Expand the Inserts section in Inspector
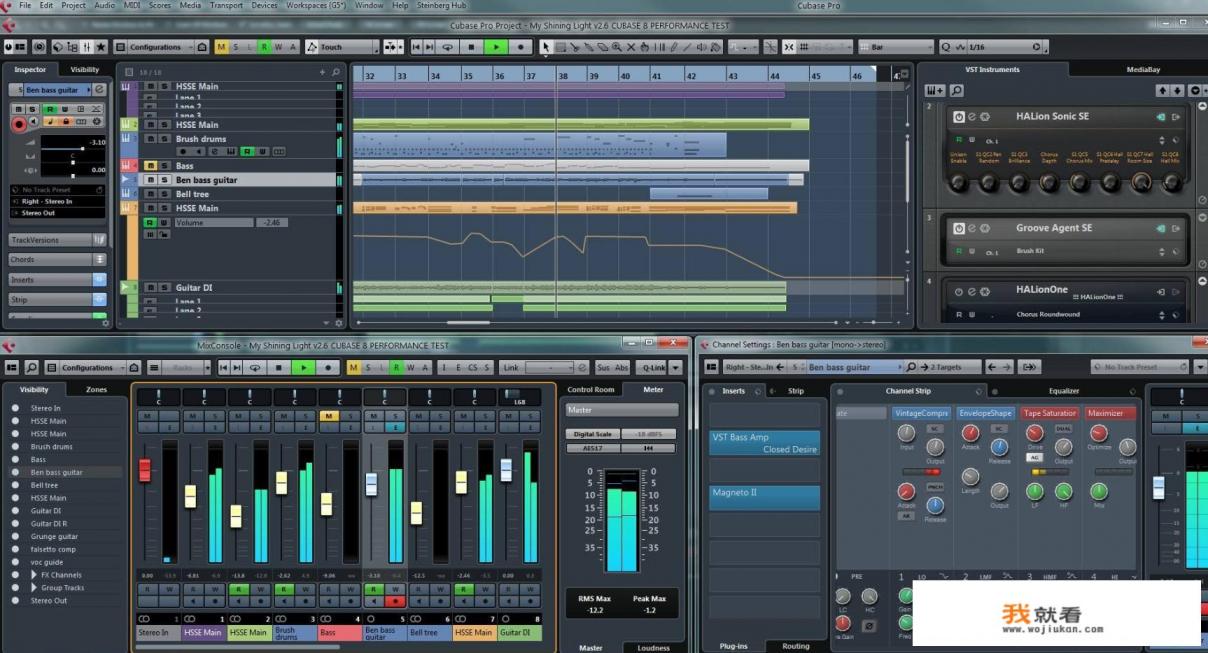Viewport: 1208px width, 653px height. click(57, 280)
